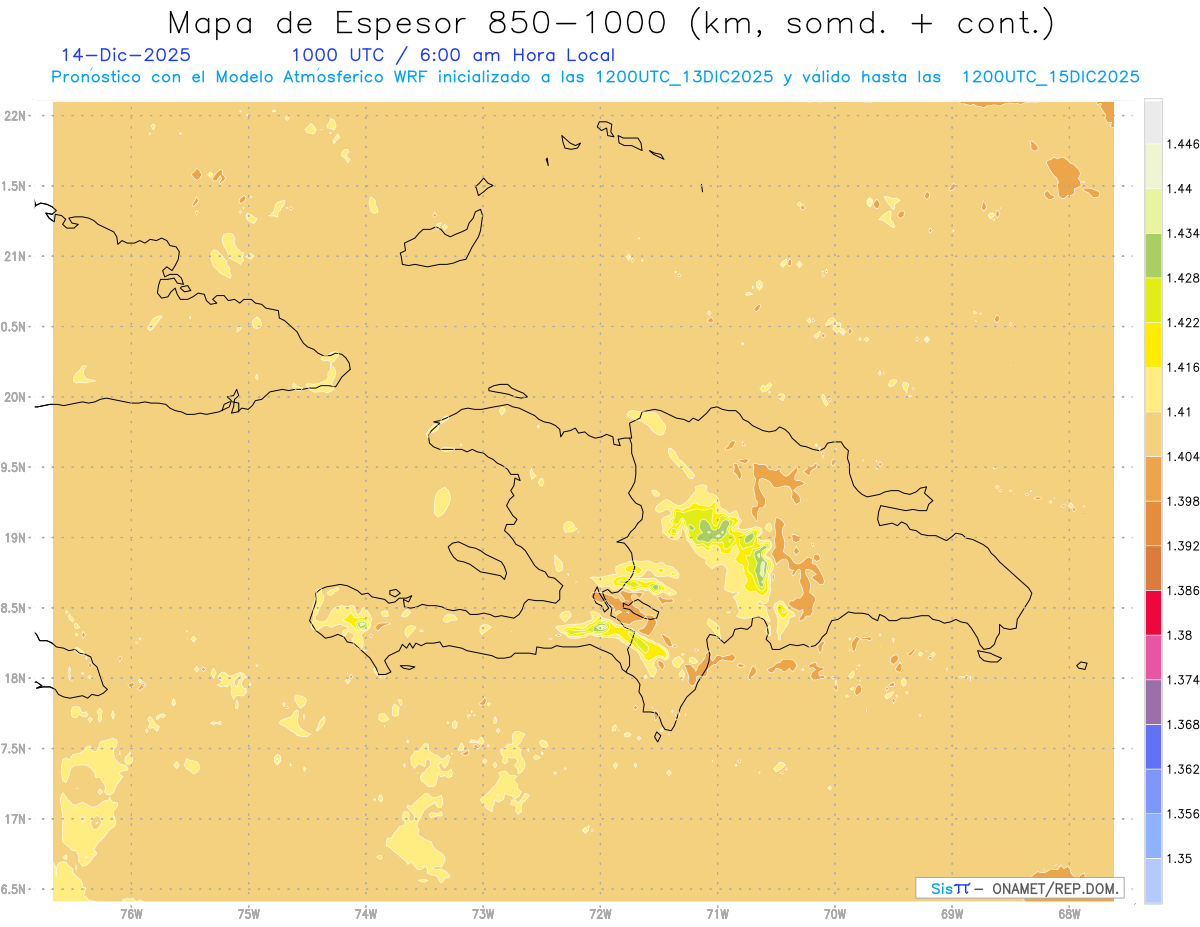Click the map title 'Mapa de Espesor 850-1000'
Screen dimensions: 1200x927
coord(420,23)
